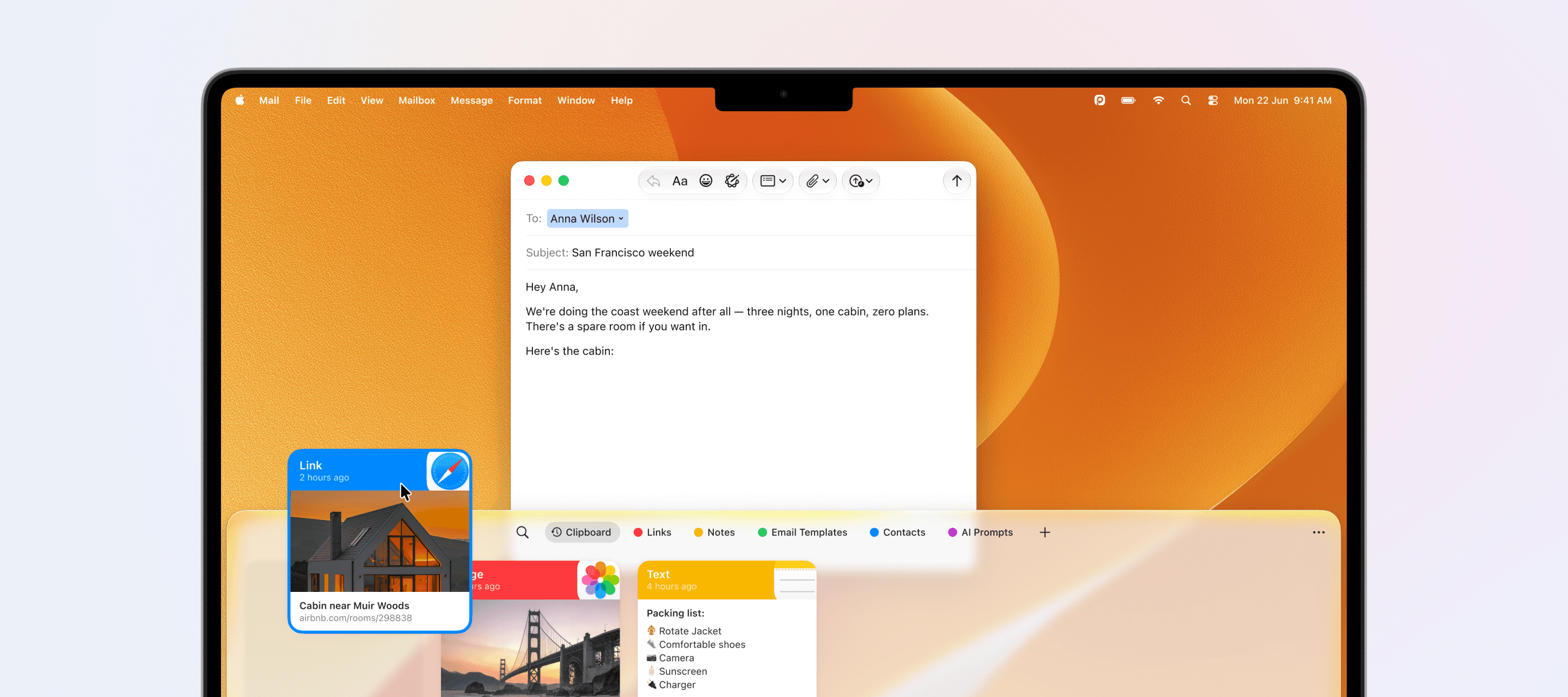The height and width of the screenshot is (697, 1568).
Task: Switch to the Links pinboard
Action: pos(652,532)
